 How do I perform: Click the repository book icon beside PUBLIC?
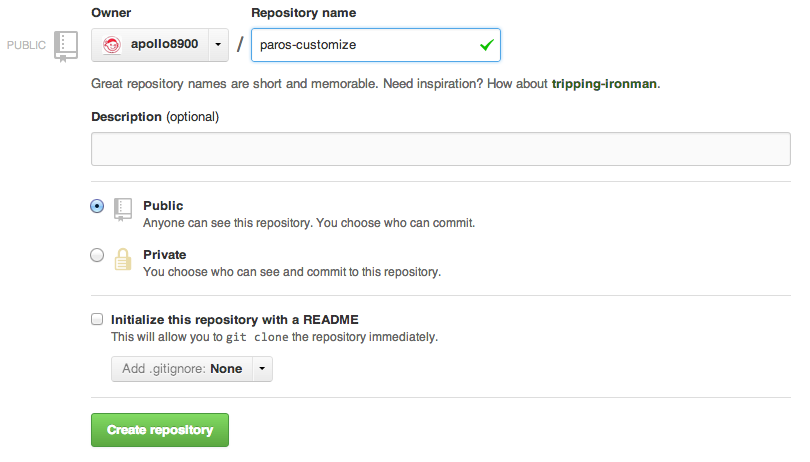[x=65, y=46]
